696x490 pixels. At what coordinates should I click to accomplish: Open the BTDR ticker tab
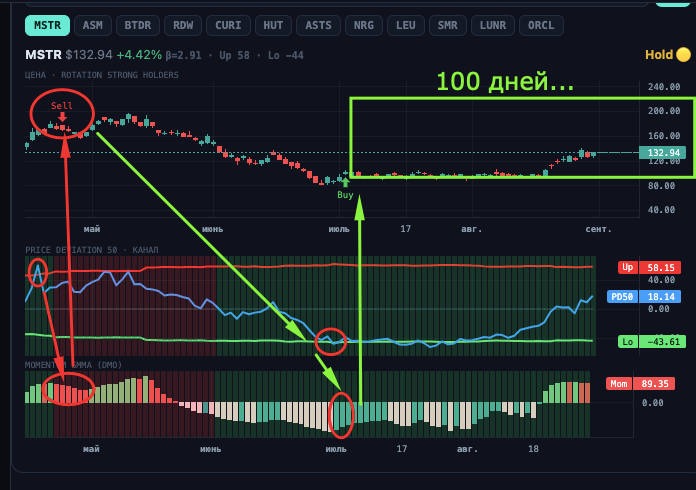[138, 25]
